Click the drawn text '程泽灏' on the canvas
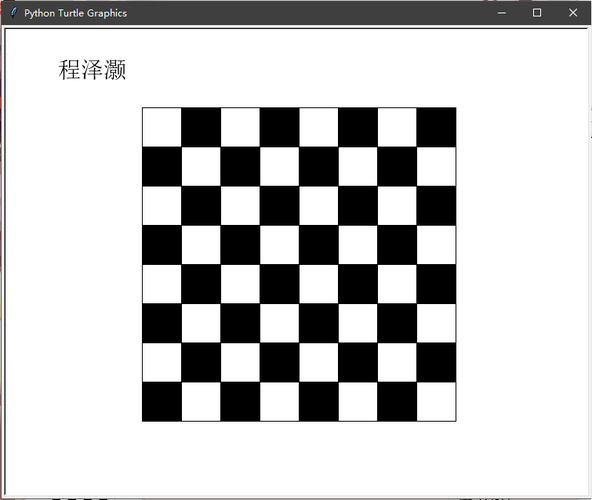 [92, 70]
